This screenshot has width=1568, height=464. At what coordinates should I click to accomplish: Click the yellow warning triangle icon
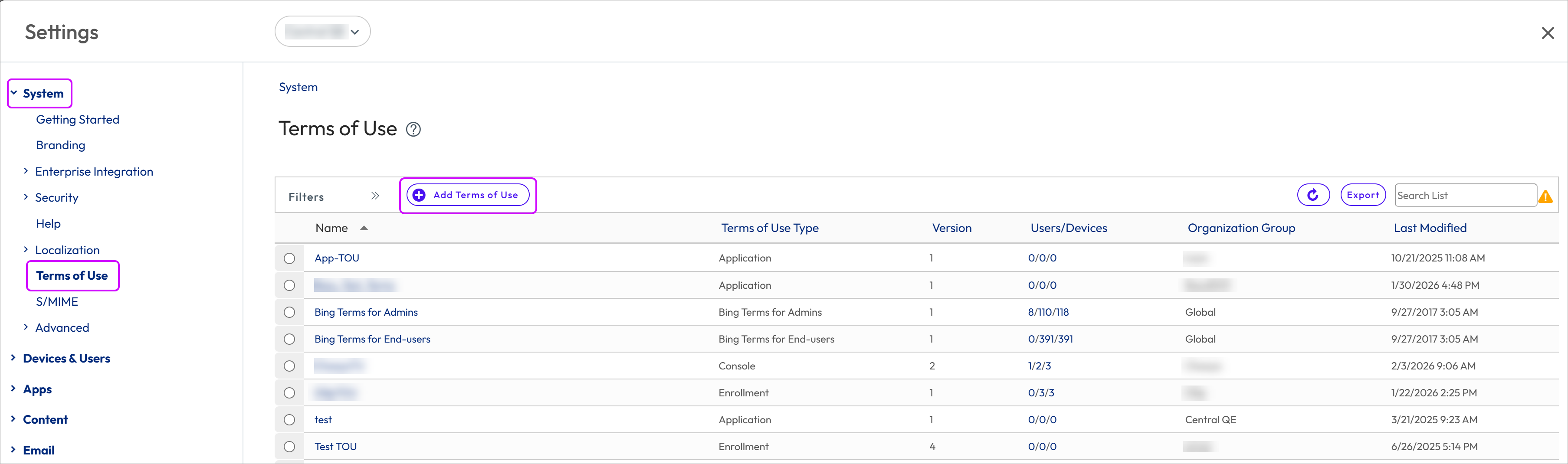[x=1545, y=196]
